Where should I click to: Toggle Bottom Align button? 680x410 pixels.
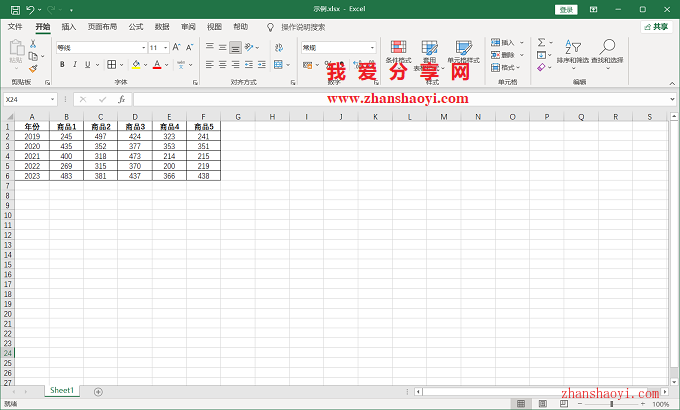pyautogui.click(x=235, y=47)
